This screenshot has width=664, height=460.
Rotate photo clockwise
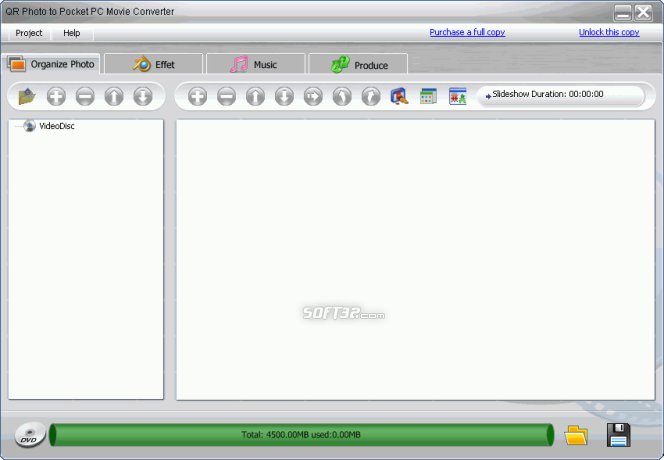point(371,96)
